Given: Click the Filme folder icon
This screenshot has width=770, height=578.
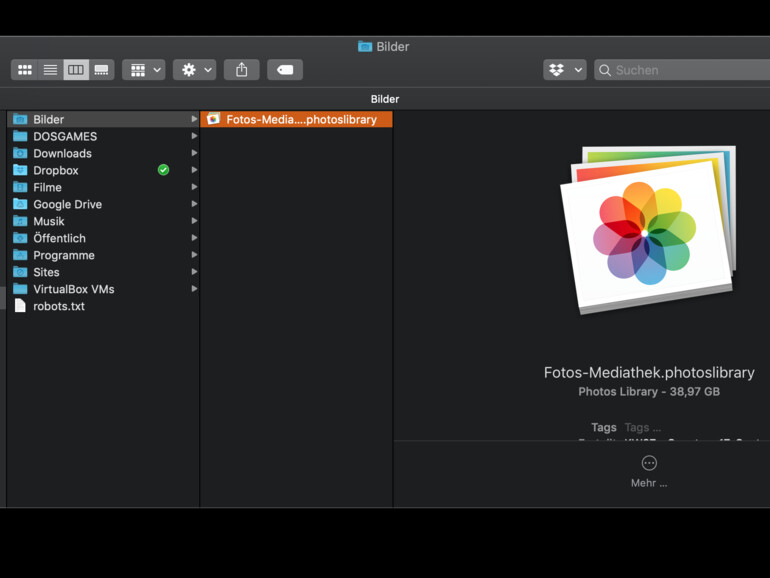Looking at the screenshot, I should click(x=20, y=187).
